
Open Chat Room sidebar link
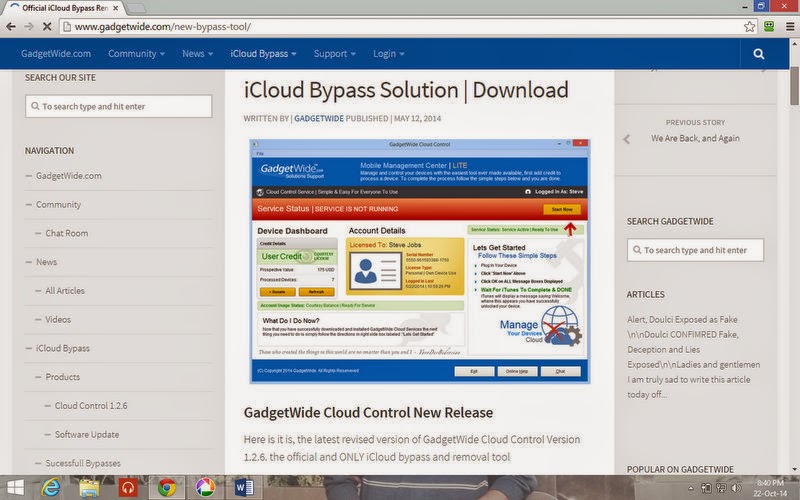point(66,233)
